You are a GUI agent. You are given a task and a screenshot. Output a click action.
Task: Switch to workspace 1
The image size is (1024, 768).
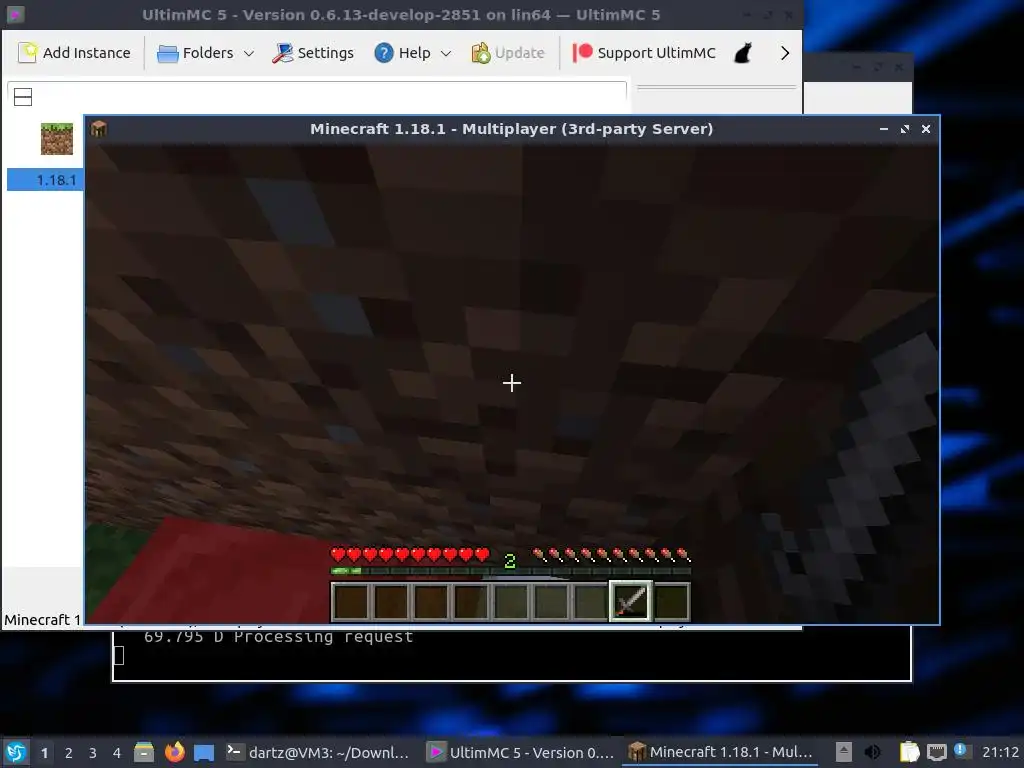point(44,753)
